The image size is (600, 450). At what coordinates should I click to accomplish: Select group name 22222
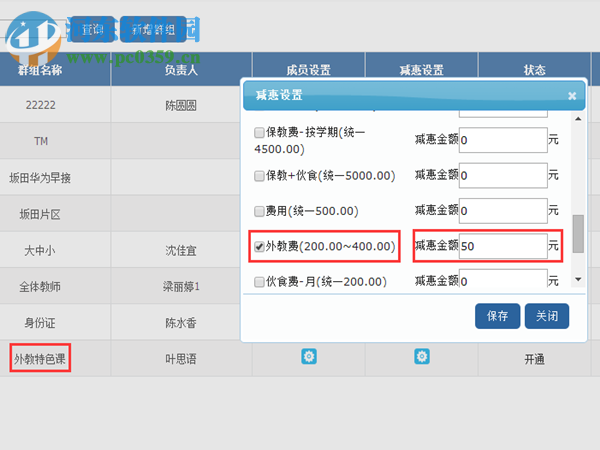point(41,105)
